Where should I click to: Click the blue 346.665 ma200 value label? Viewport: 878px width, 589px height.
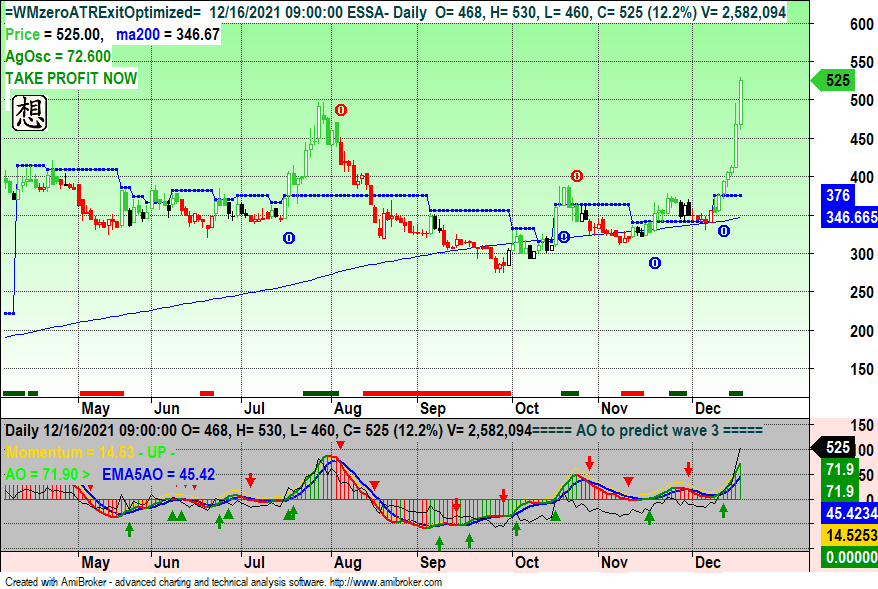coord(849,217)
